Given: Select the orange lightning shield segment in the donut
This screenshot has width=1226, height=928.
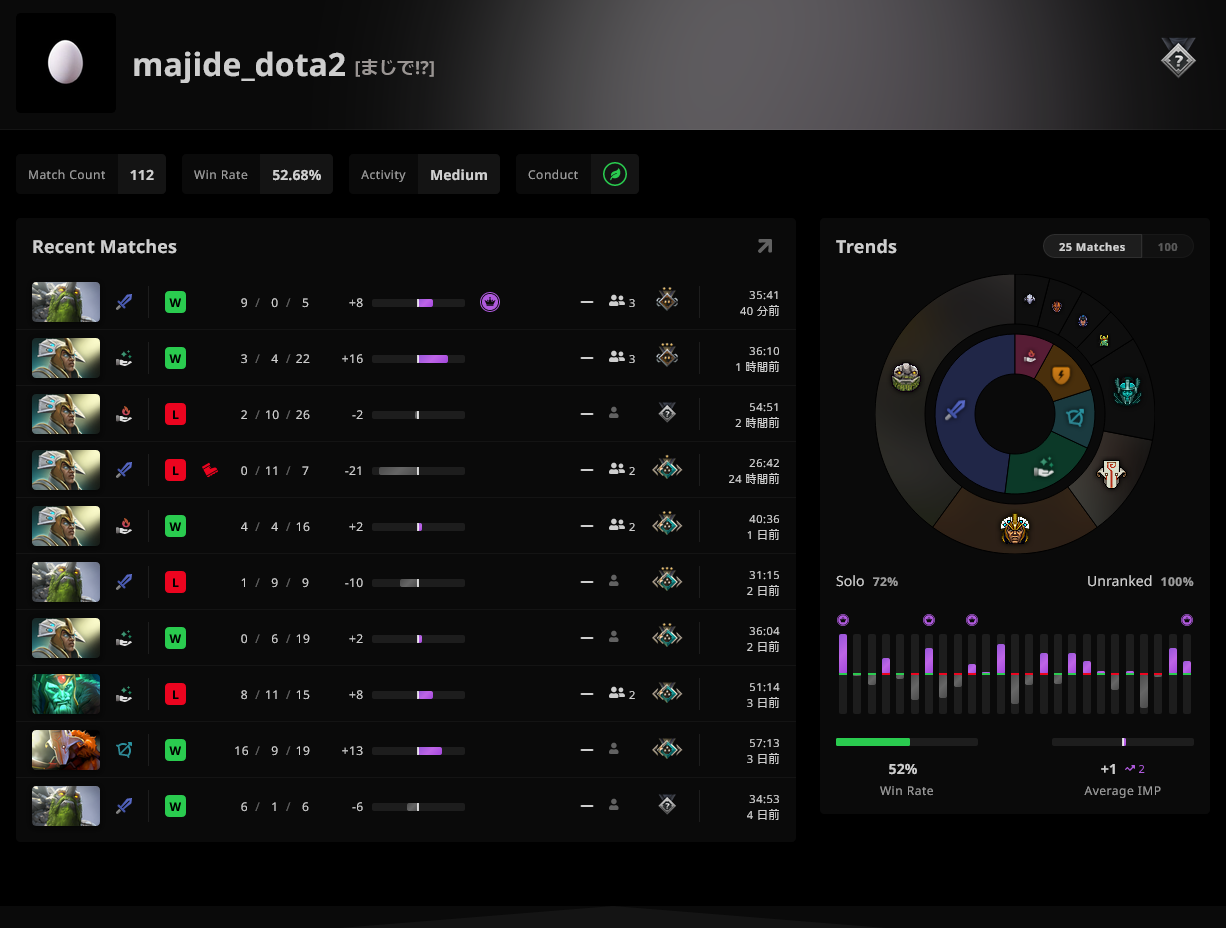Looking at the screenshot, I should coord(1060,376).
